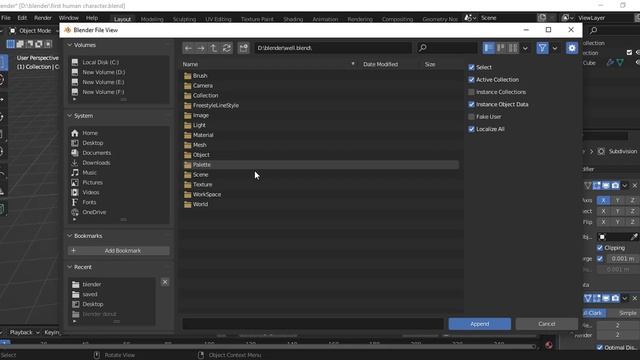Click Add Bookmark button
The height and width of the screenshot is (360, 640).
(119, 251)
